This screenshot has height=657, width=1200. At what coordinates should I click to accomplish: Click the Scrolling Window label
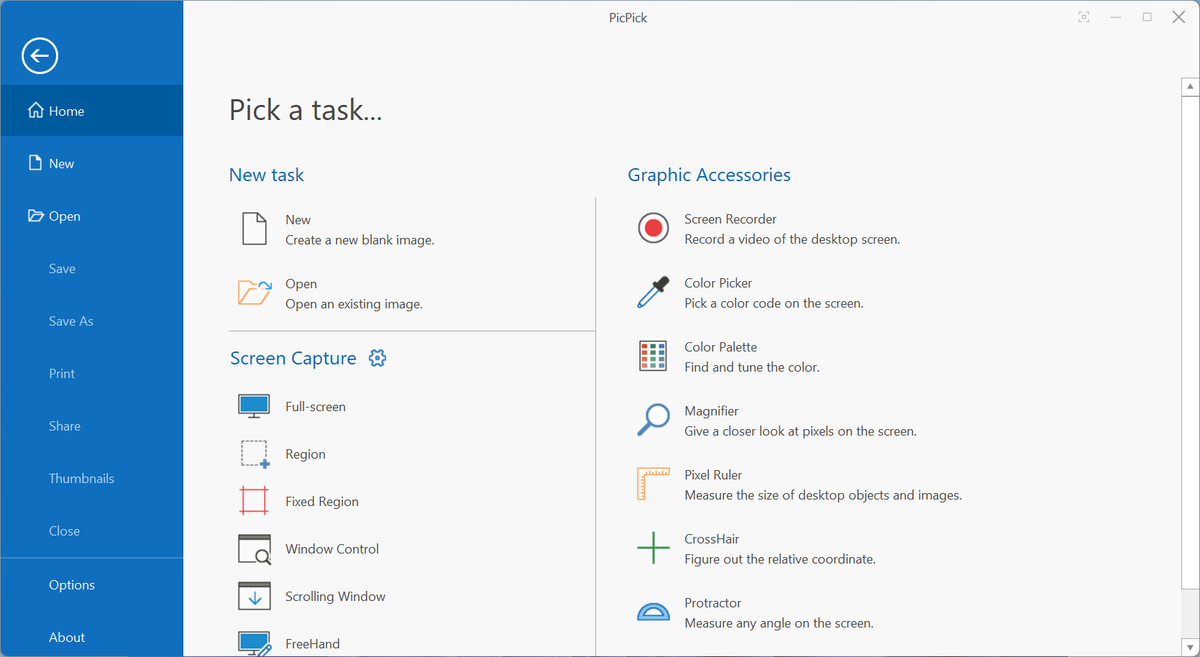coord(335,596)
